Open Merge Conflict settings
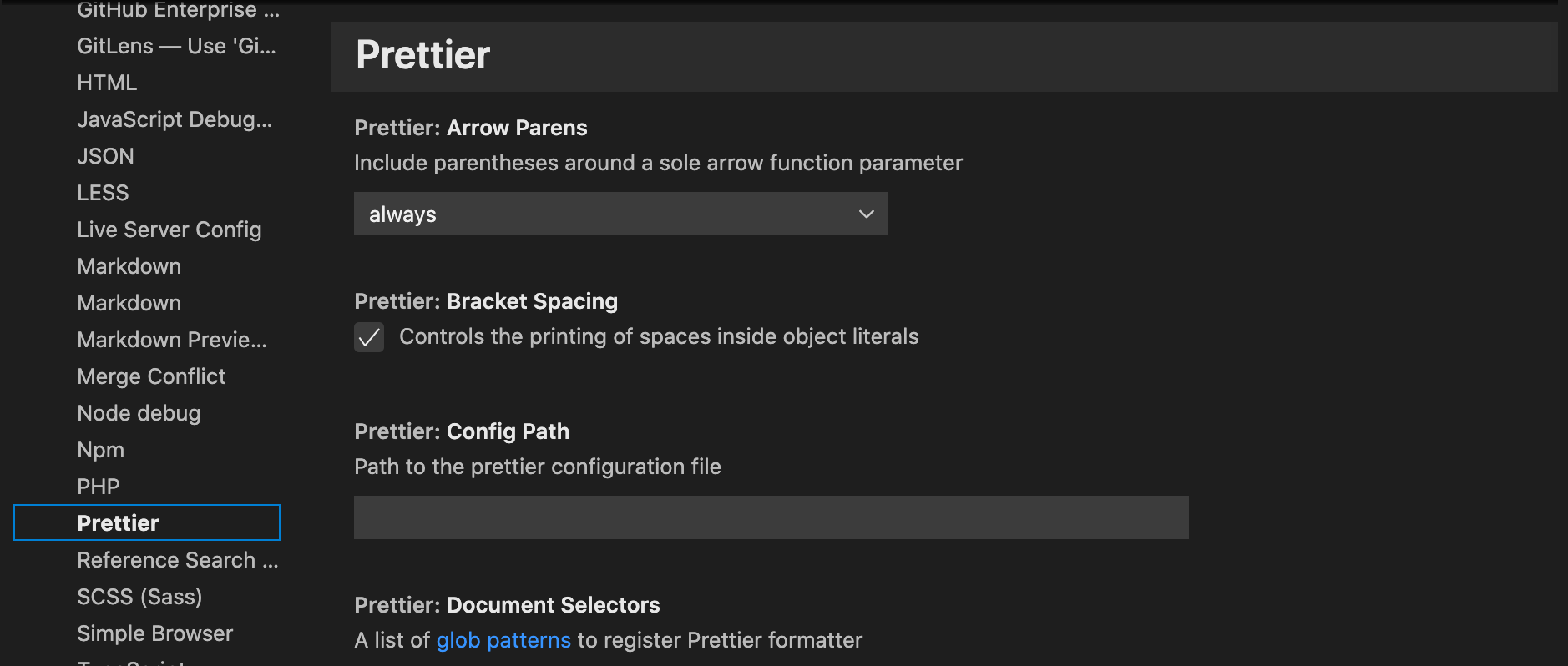Viewport: 1568px width, 666px height. [x=151, y=376]
